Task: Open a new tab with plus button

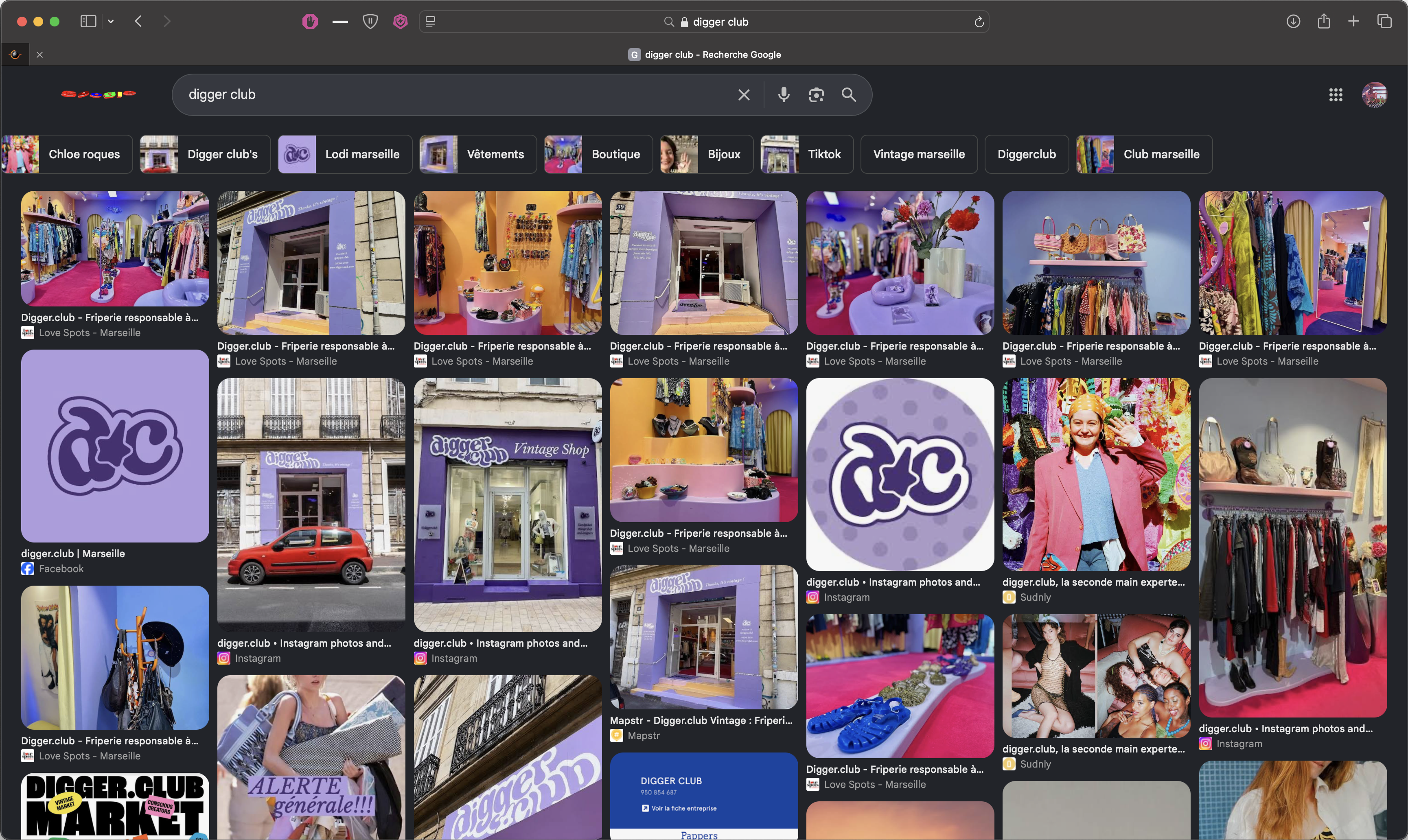Action: tap(1353, 22)
